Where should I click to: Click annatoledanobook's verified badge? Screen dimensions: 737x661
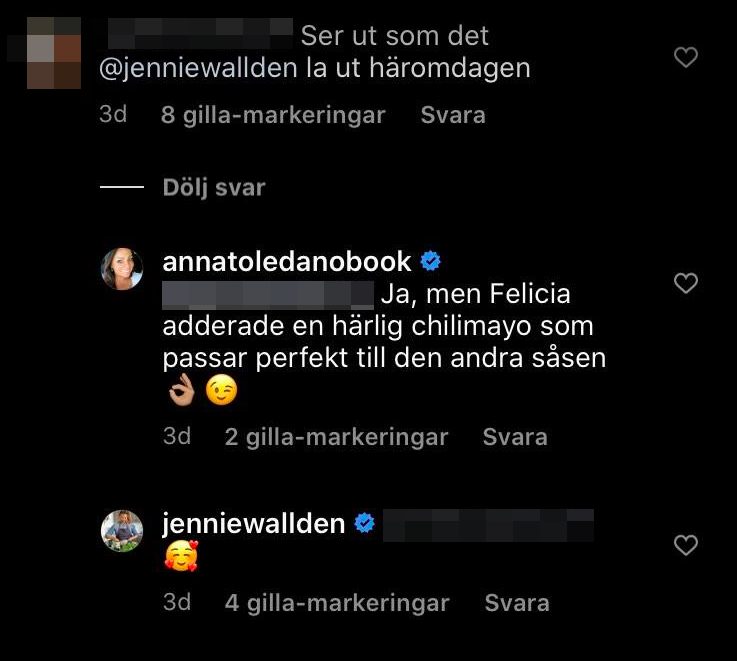[x=430, y=261]
